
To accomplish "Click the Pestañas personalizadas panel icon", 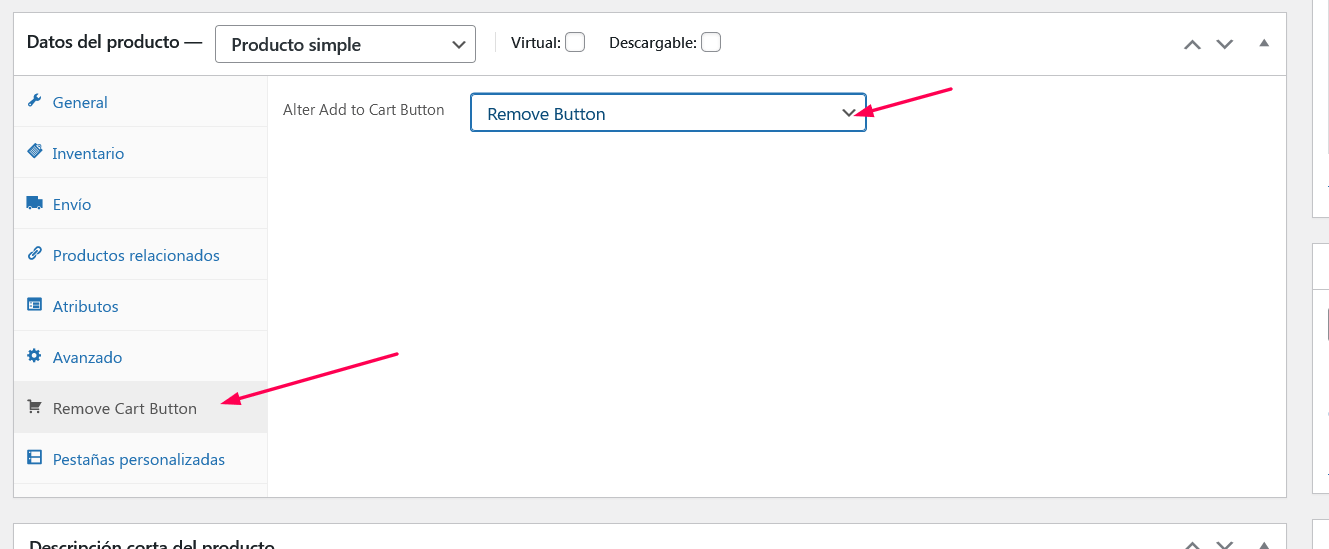I will tap(34, 458).
